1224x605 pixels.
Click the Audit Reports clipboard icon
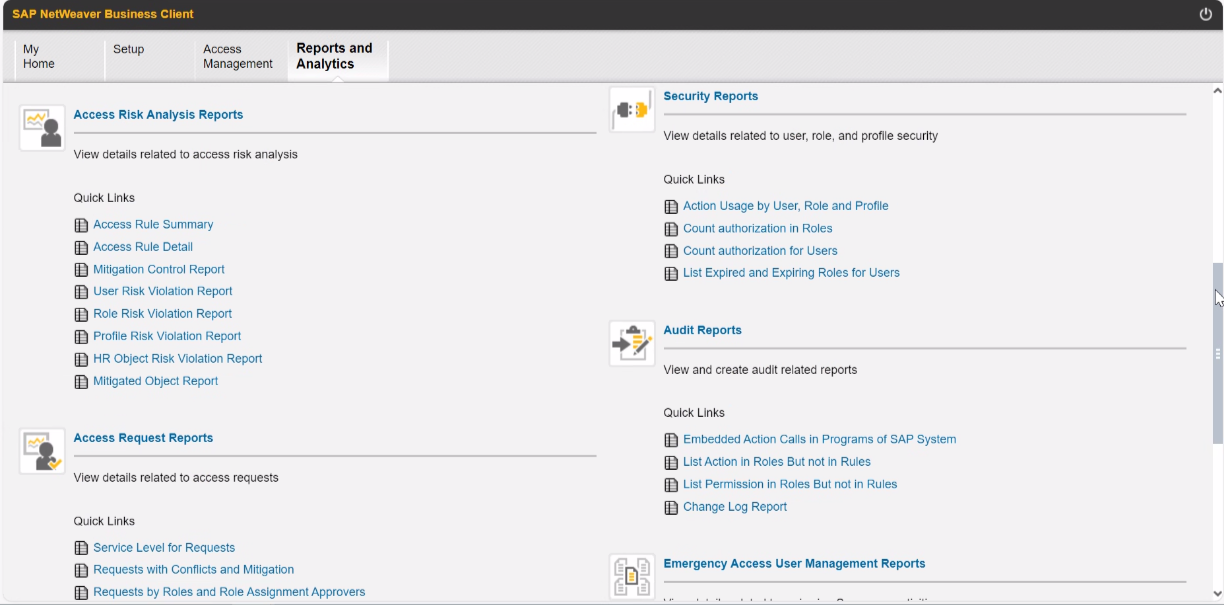point(632,343)
